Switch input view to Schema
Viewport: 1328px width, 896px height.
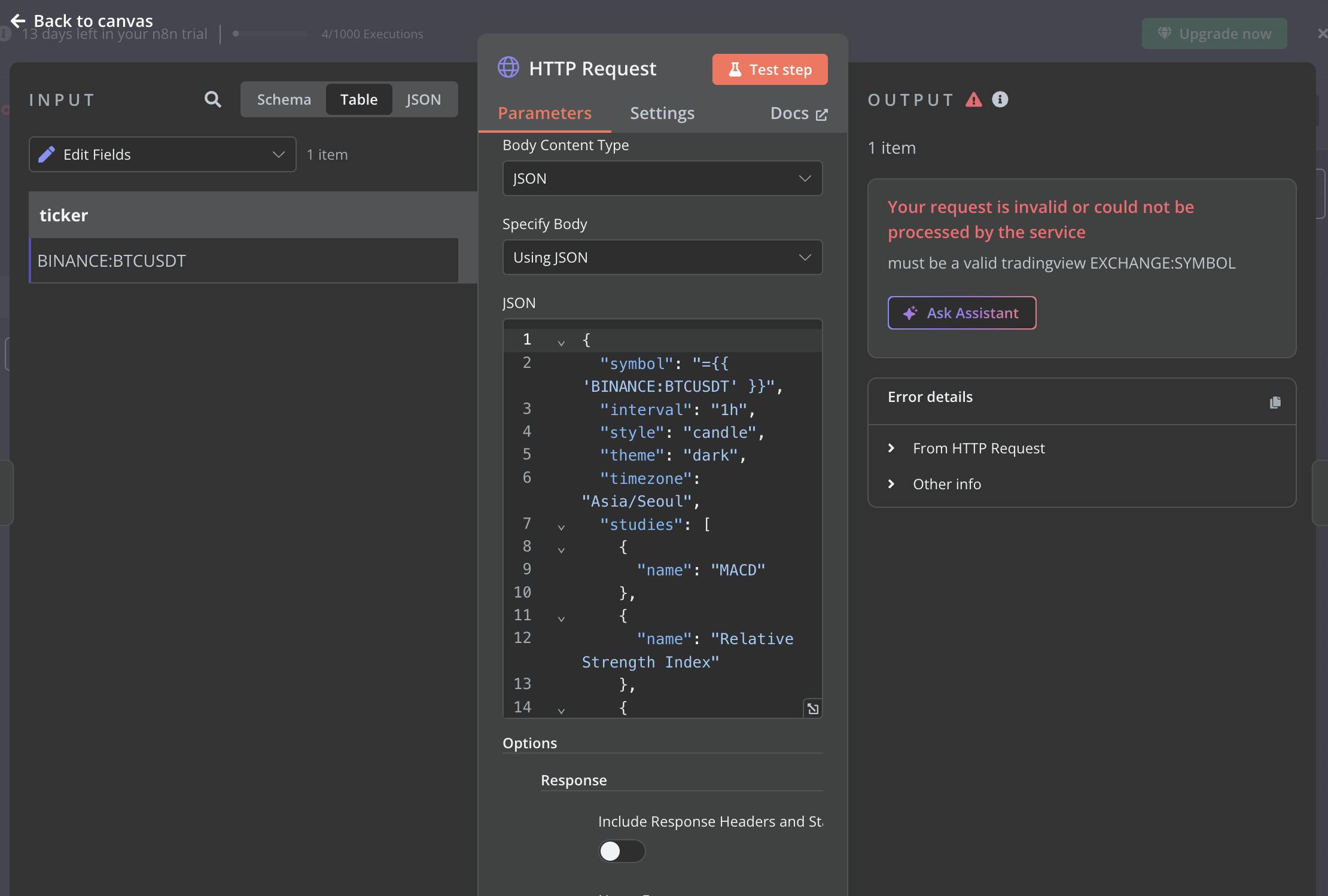pos(284,99)
